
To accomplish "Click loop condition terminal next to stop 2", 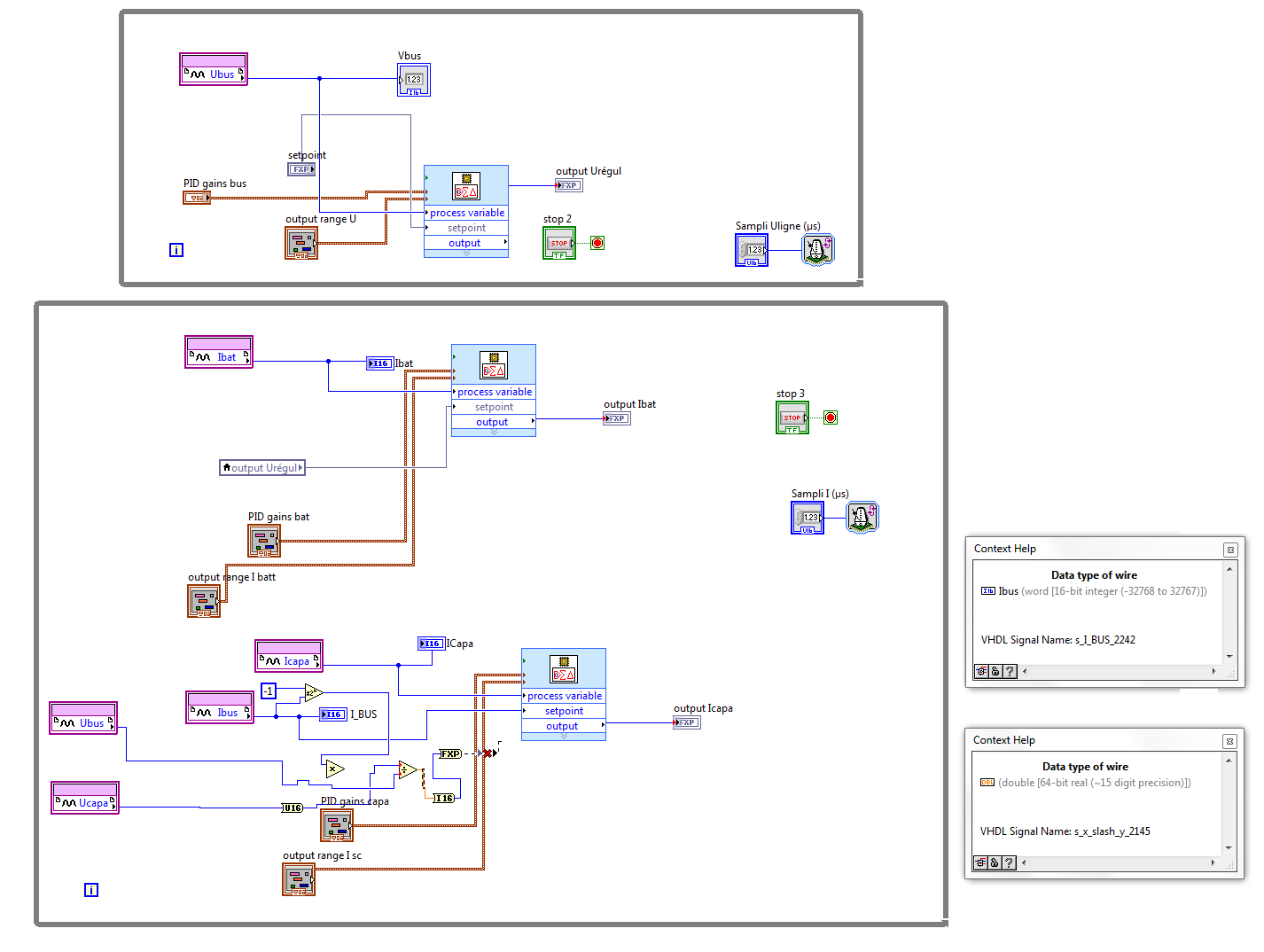I will (597, 243).
